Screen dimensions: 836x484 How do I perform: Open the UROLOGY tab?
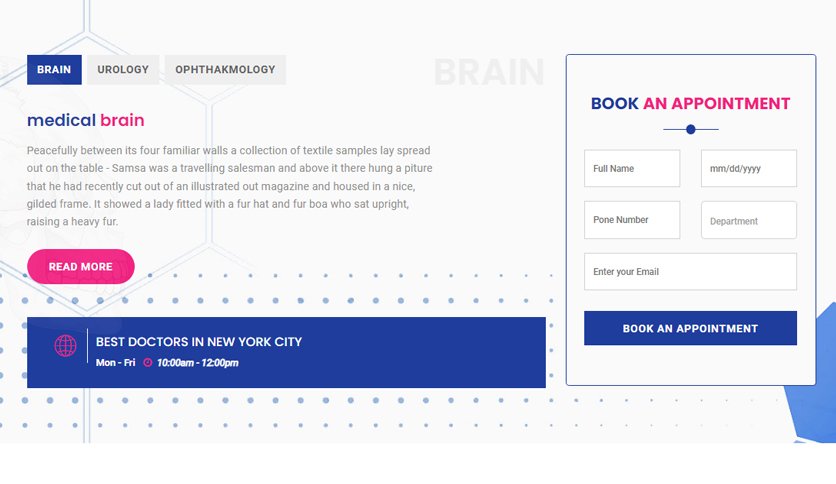(123, 70)
